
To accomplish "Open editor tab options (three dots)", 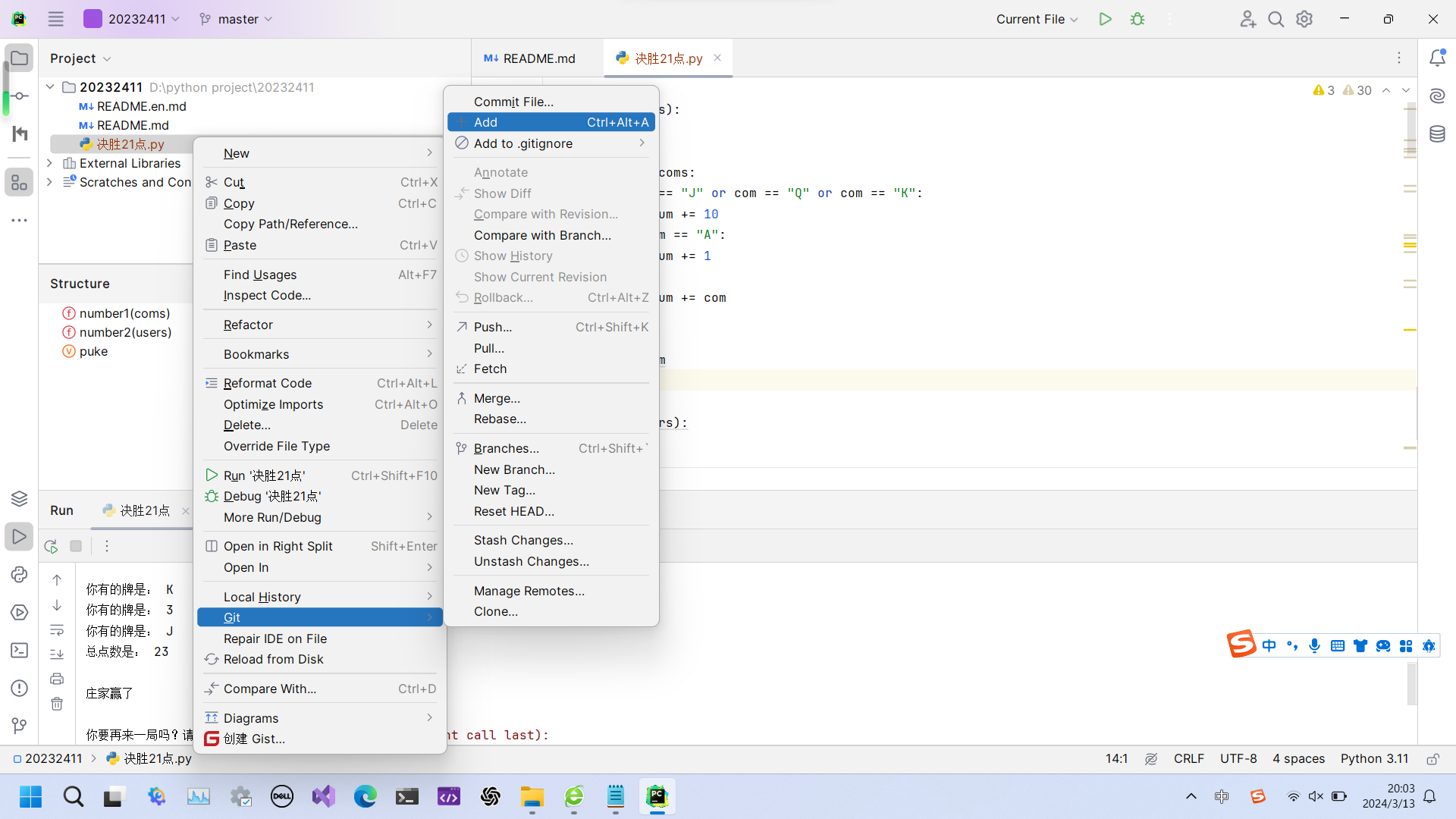I will (x=1399, y=58).
